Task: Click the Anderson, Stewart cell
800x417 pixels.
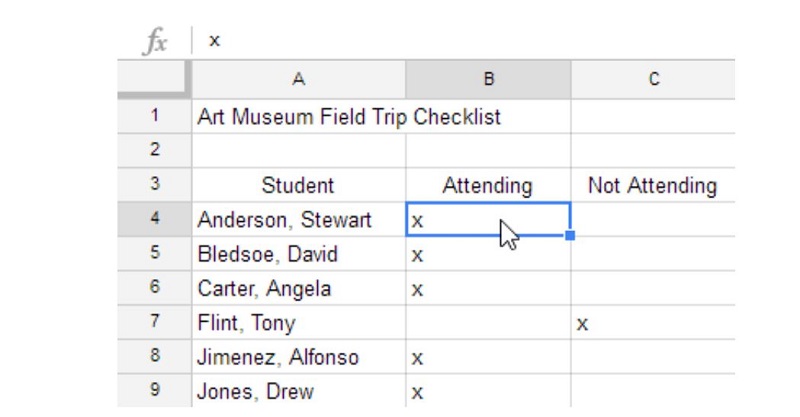Action: 299,219
